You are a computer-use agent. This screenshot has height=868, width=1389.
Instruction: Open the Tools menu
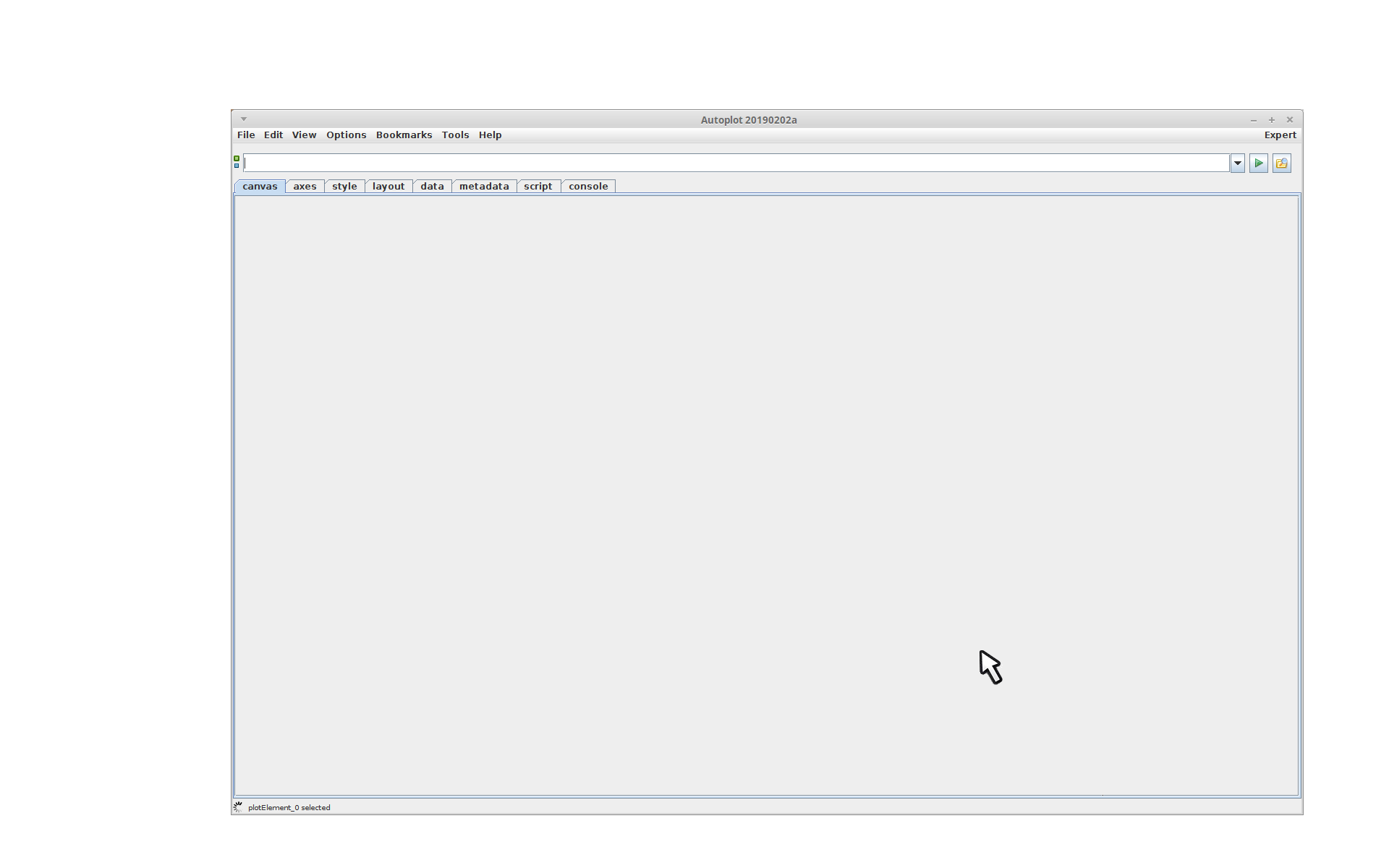[455, 135]
